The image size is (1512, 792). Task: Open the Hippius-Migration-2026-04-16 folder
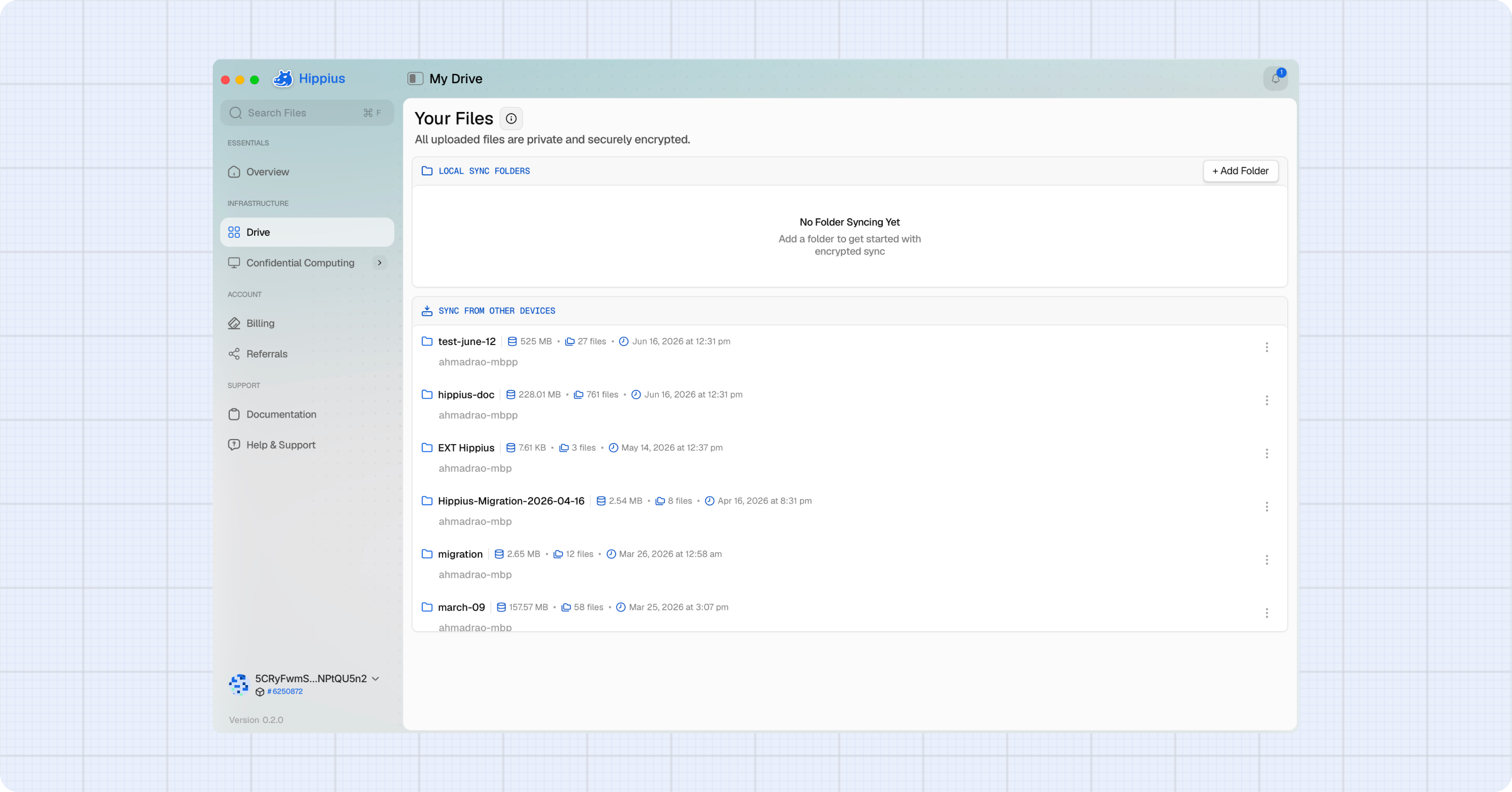tap(511, 501)
